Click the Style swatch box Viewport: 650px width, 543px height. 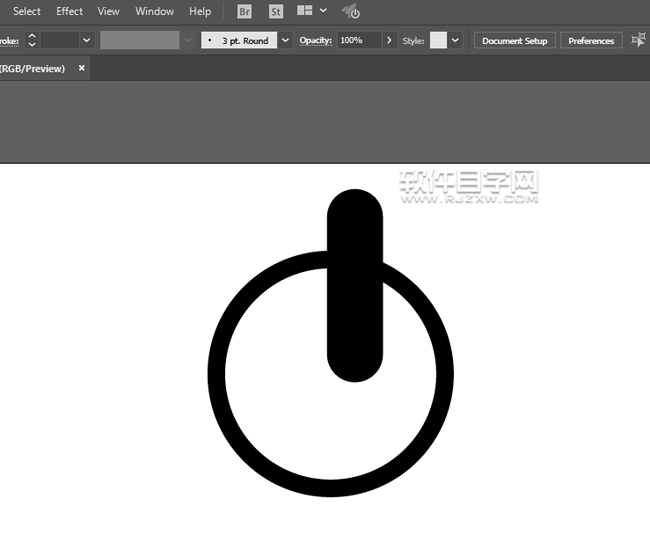438,41
